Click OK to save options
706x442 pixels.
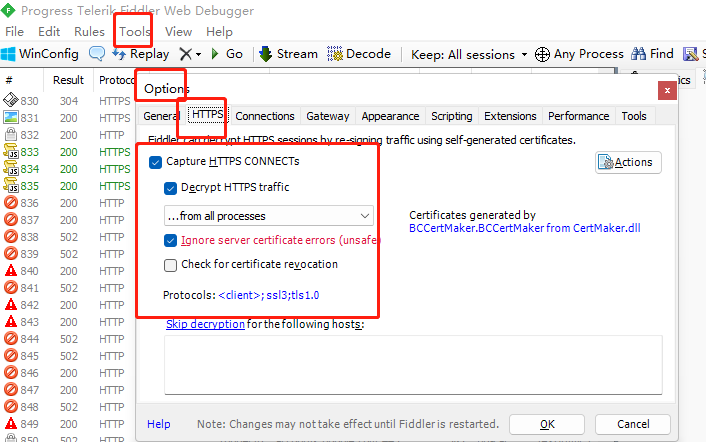(547, 424)
